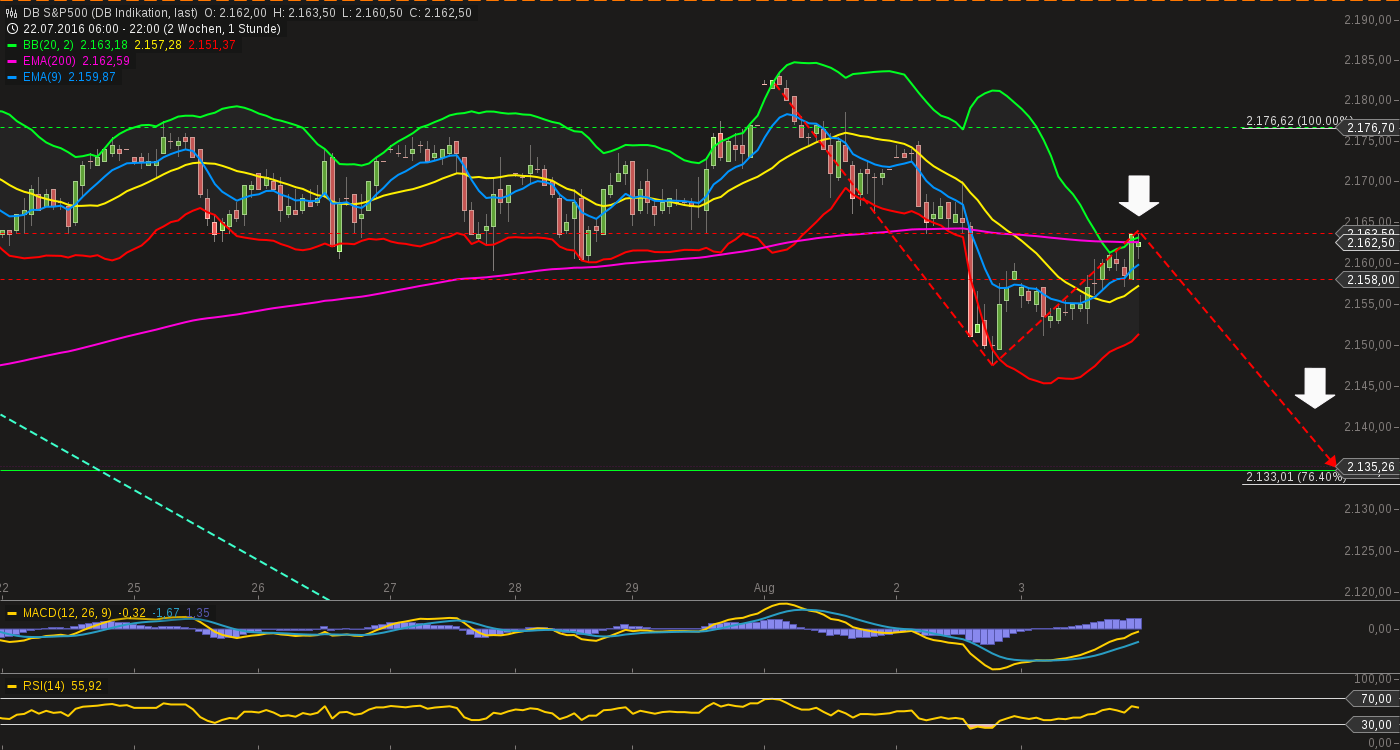Click the yellow MACD(12, 26, 9) color marker
This screenshot has width=1400, height=750.
[12, 613]
